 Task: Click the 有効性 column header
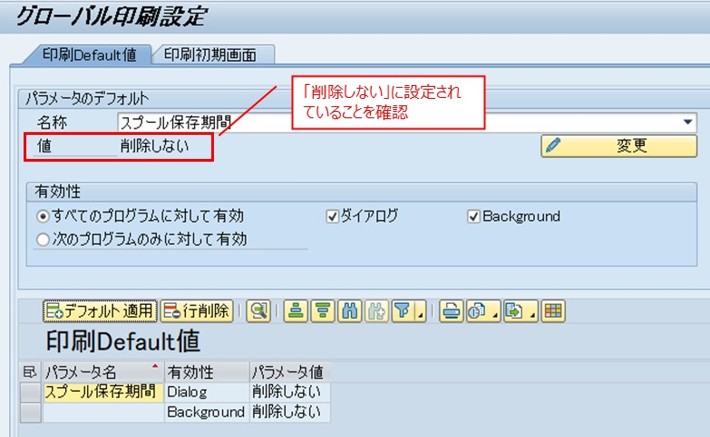(206, 372)
